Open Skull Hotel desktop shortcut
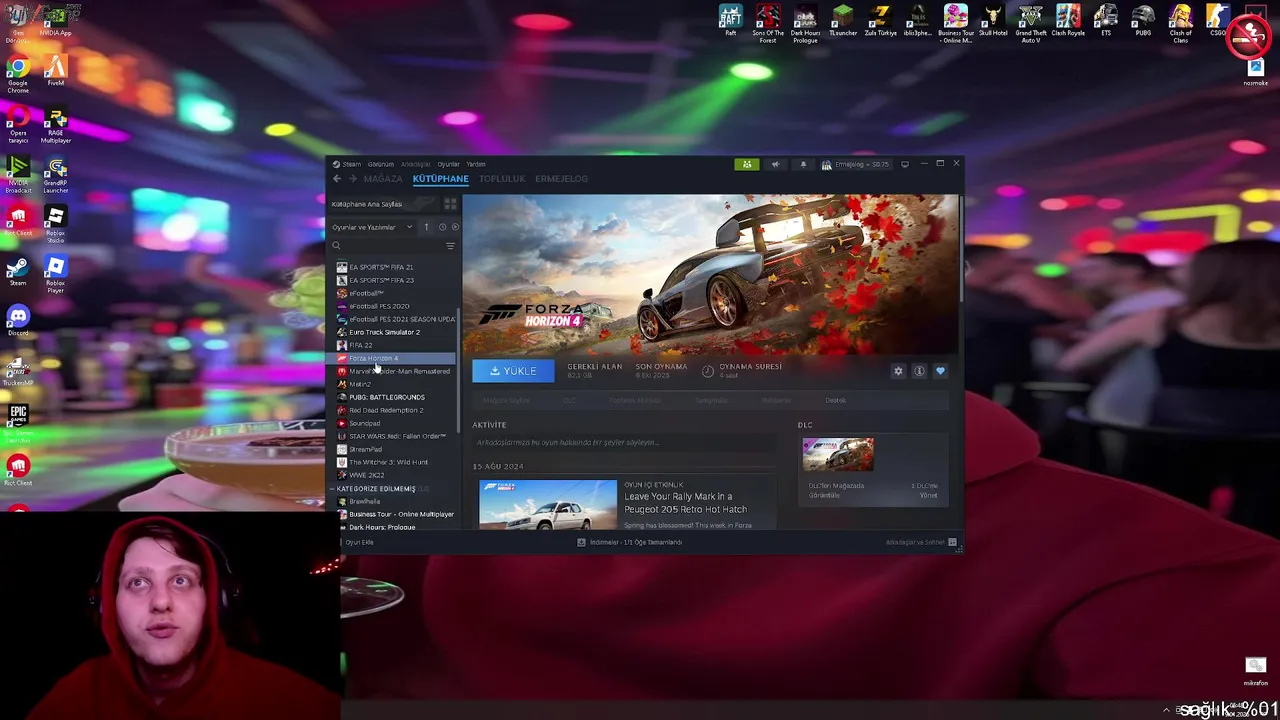Image resolution: width=1280 pixels, height=720 pixels. coord(993,21)
